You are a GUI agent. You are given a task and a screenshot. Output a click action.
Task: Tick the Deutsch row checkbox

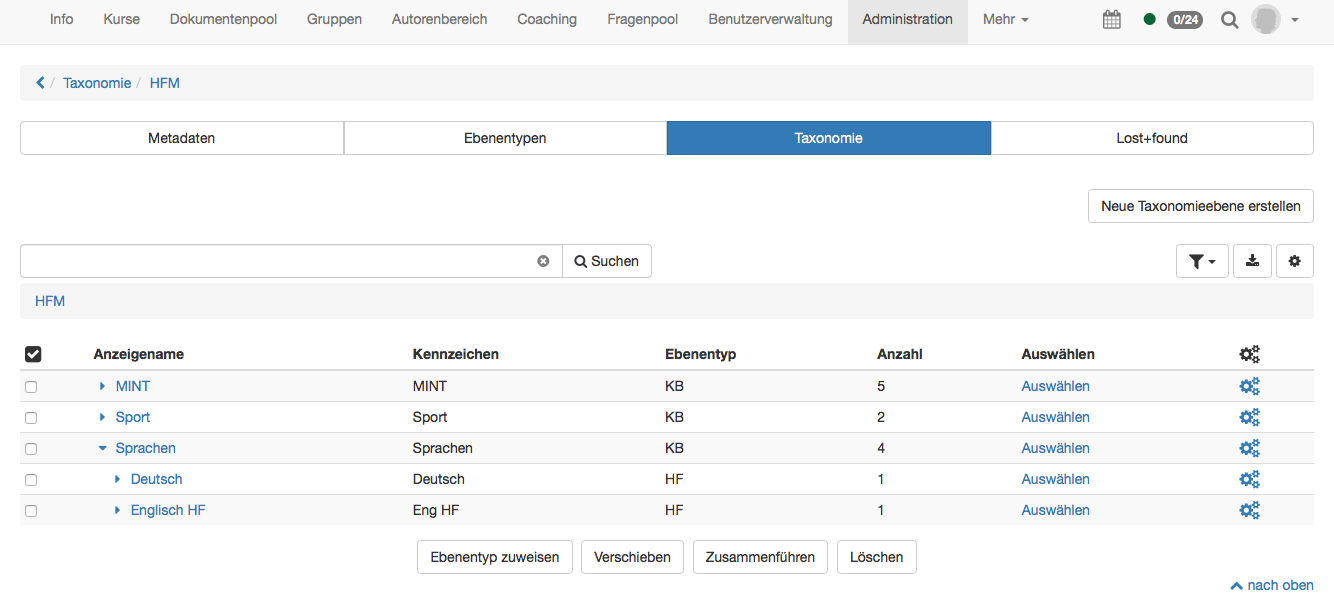31,480
